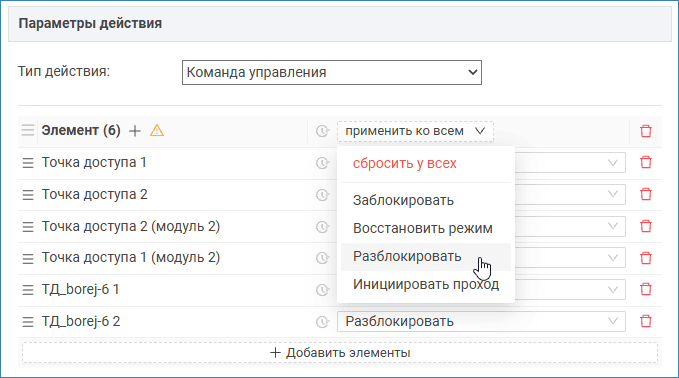Click the Добавить элементы button

click(340, 352)
